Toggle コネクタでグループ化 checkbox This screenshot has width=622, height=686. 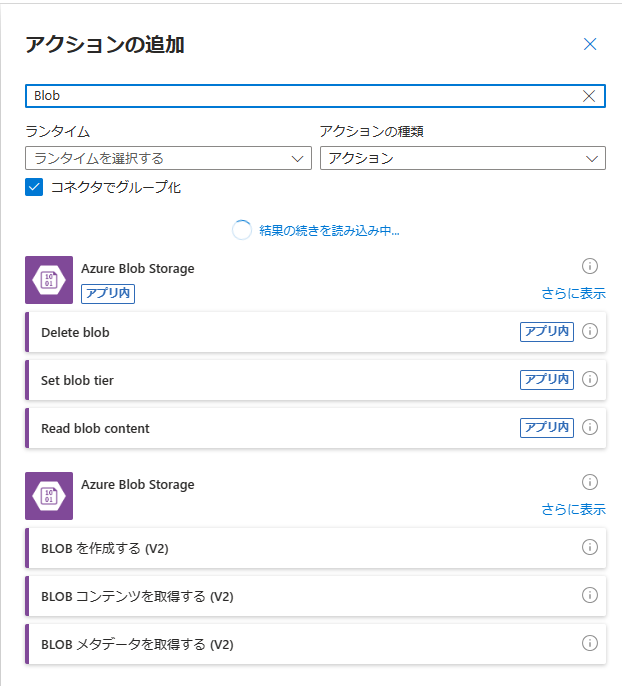pyautogui.click(x=34, y=187)
